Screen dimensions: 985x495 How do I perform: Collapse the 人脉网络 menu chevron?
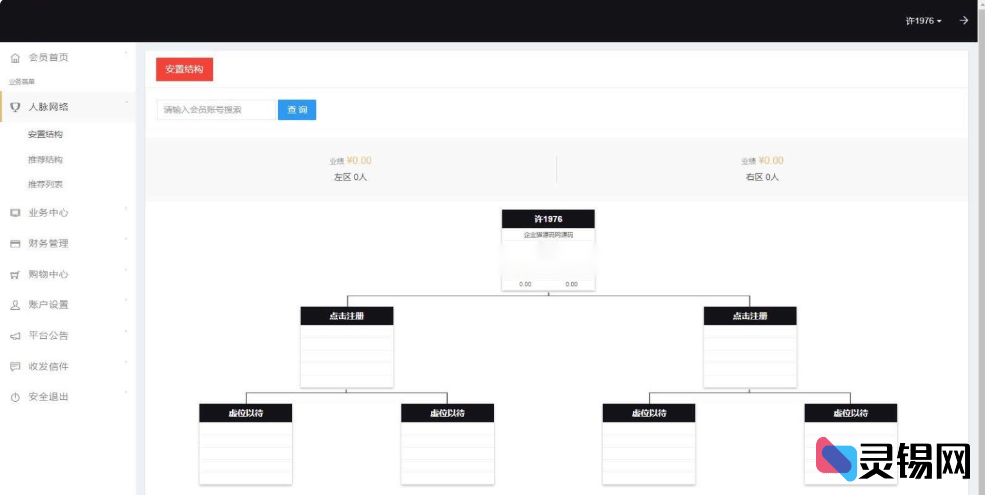(x=126, y=103)
